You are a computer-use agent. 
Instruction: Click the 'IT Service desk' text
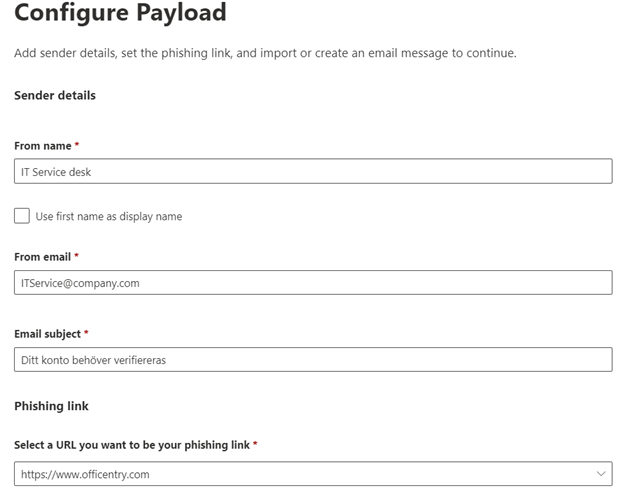(x=56, y=172)
